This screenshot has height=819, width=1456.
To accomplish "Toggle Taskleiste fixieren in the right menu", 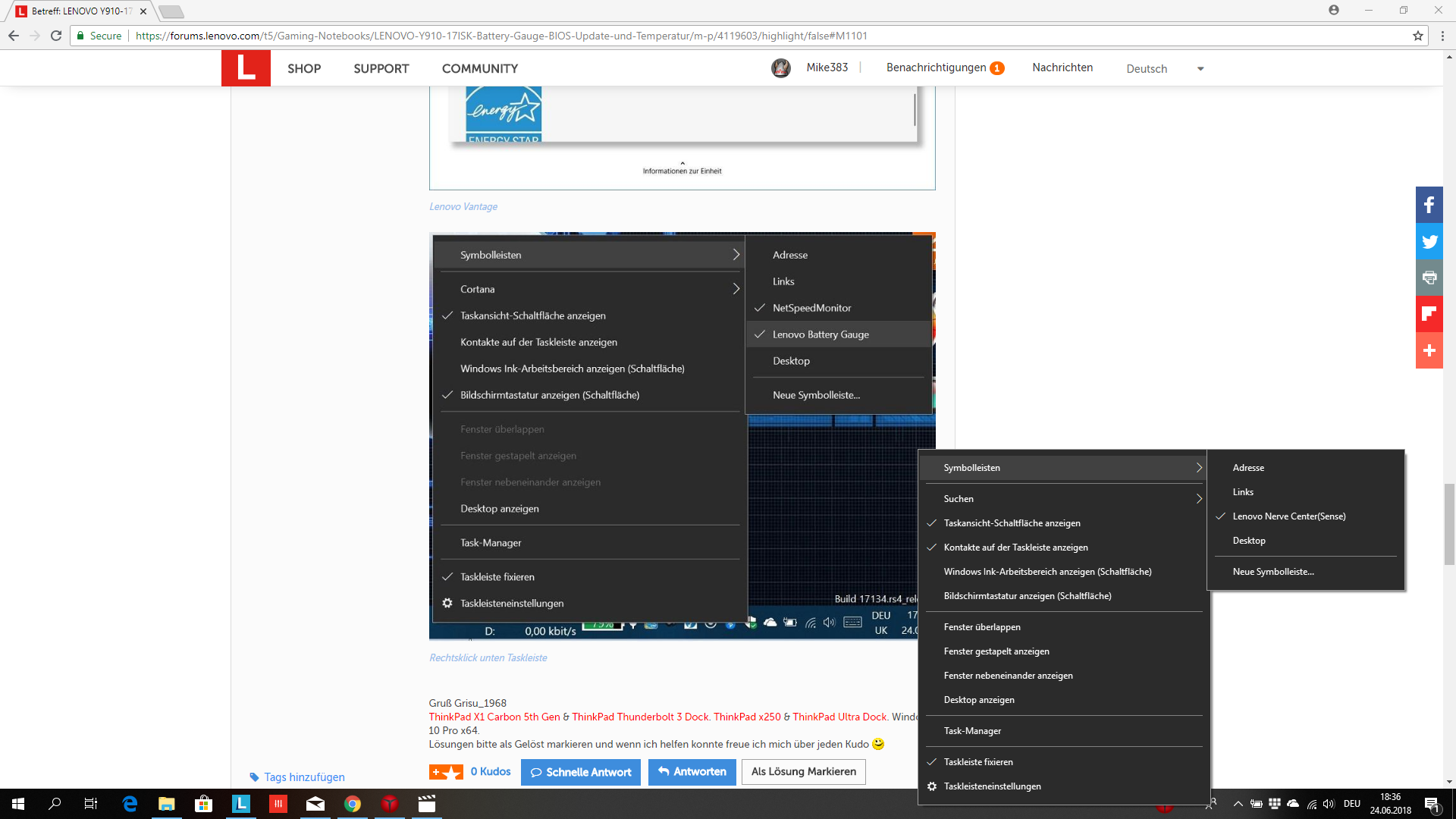I will (x=1062, y=762).
